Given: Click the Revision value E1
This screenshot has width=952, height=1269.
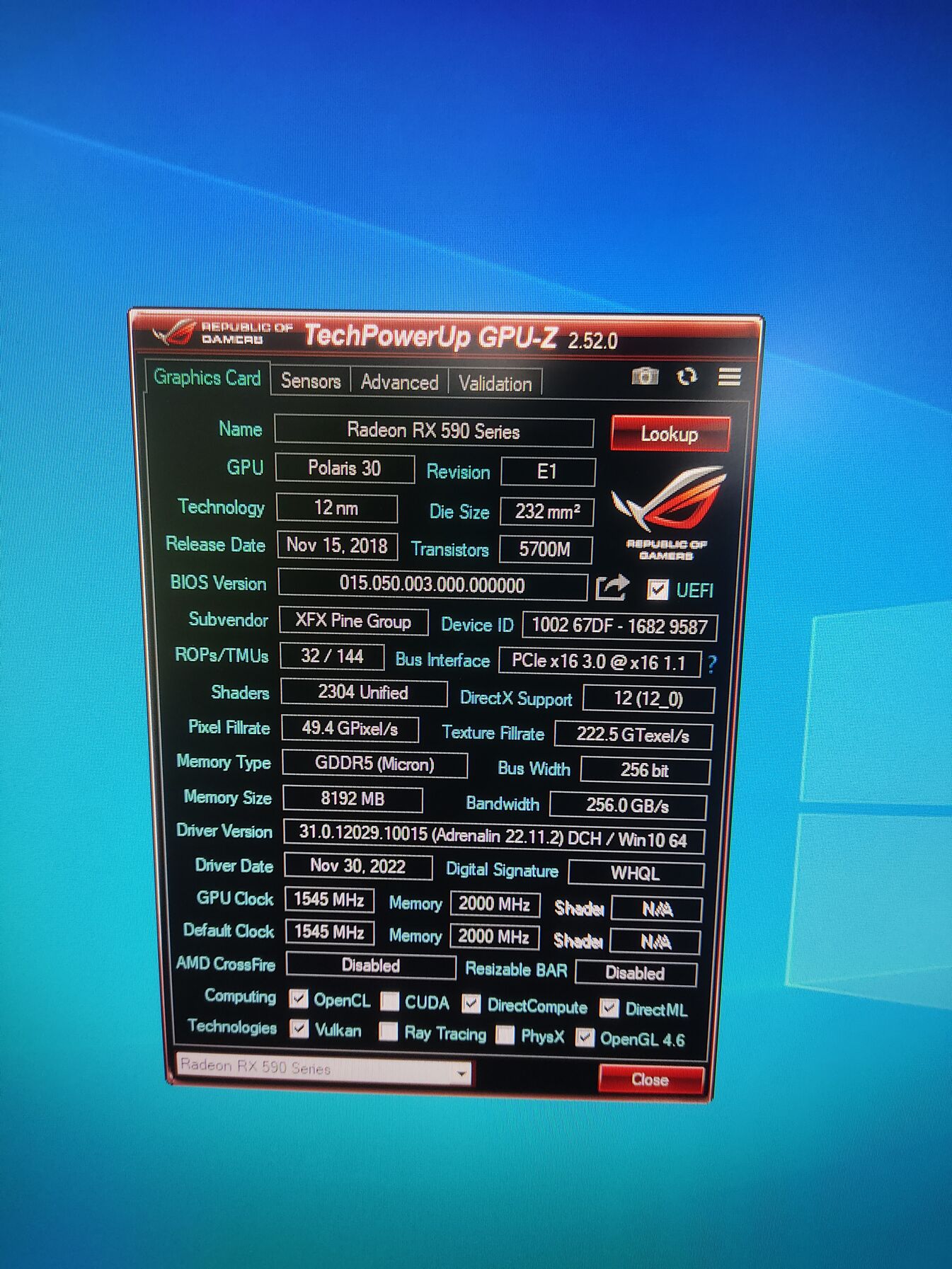Looking at the screenshot, I should [x=548, y=472].
